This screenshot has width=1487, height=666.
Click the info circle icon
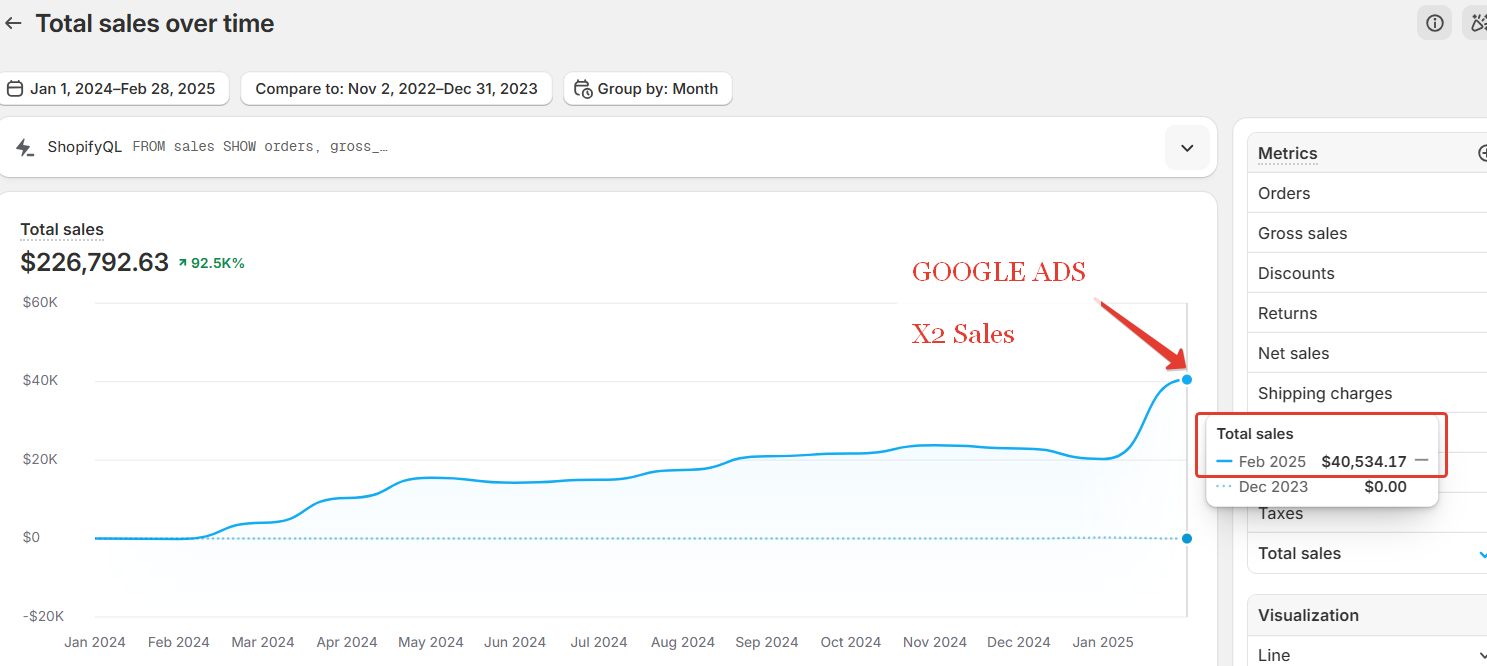tap(1434, 23)
